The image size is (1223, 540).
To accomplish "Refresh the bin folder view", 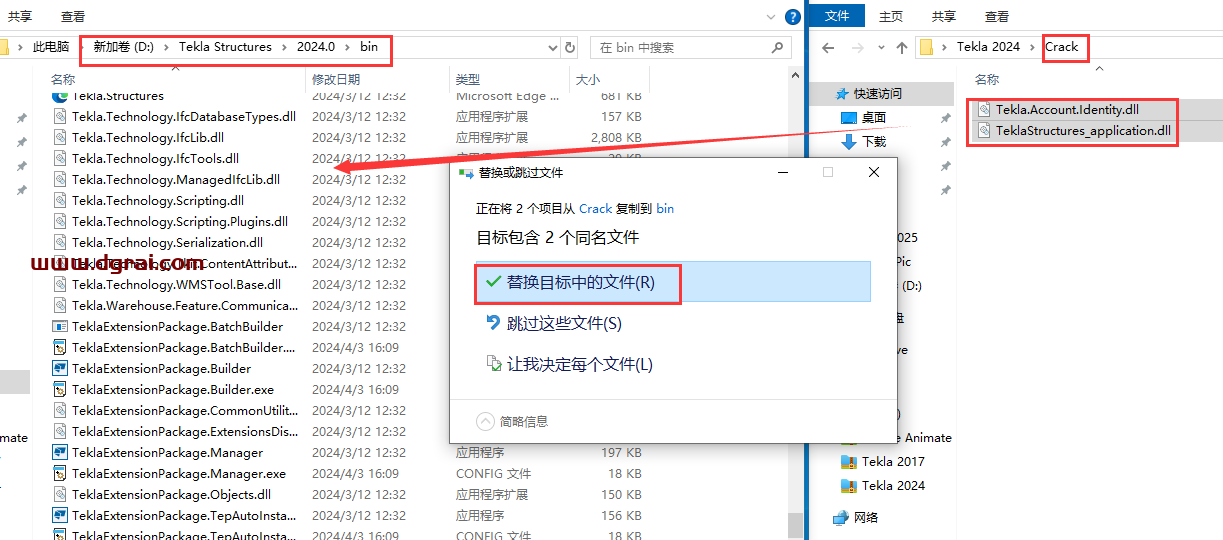I will [570, 47].
